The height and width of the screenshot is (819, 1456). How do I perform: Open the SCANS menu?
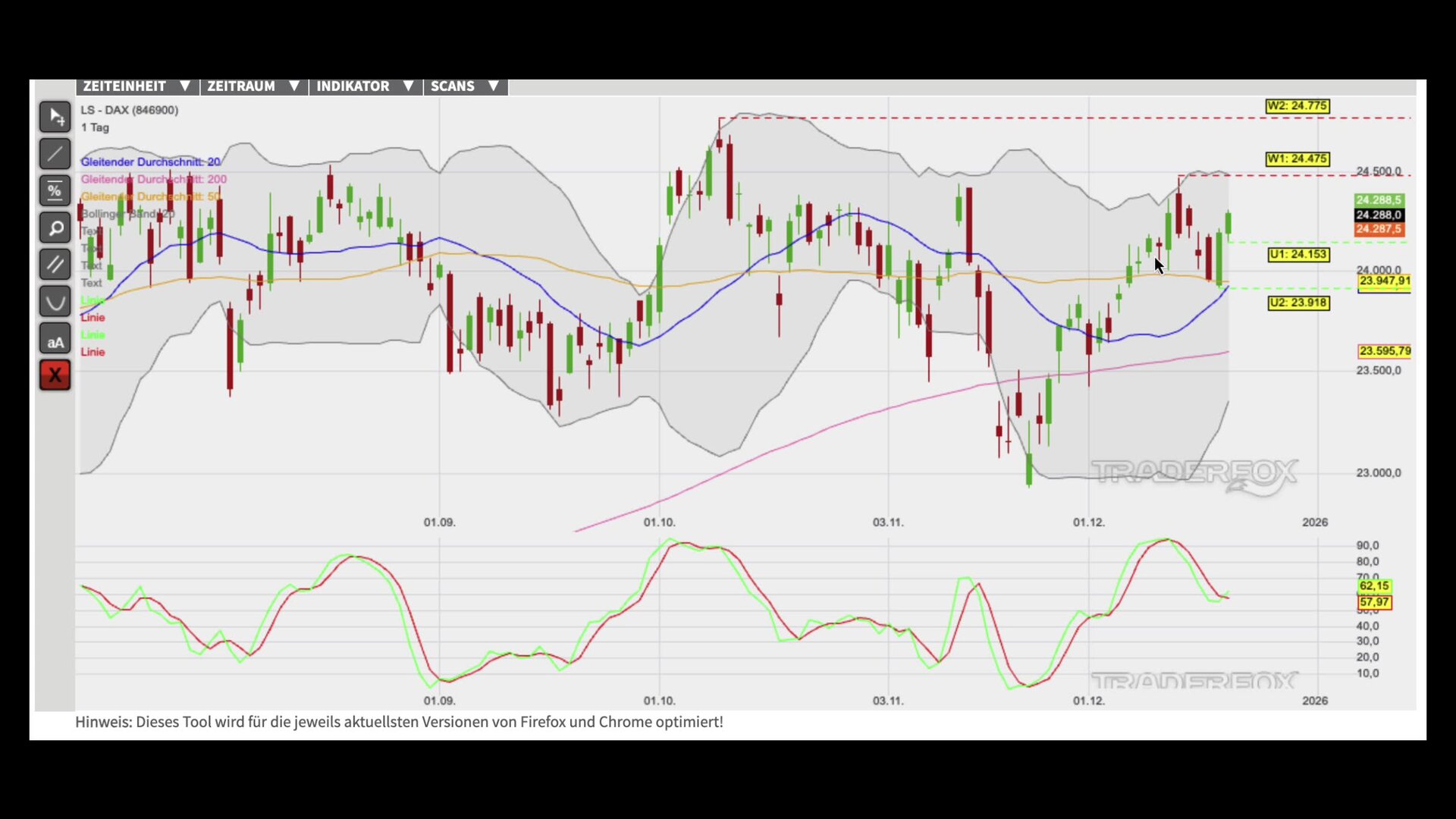464,86
